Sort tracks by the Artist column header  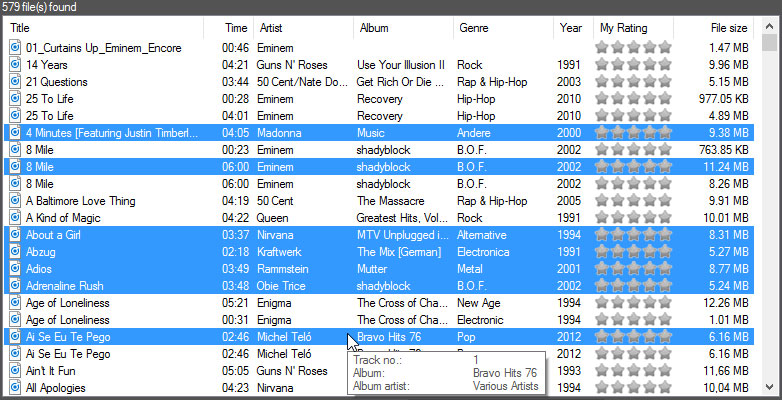[300, 28]
